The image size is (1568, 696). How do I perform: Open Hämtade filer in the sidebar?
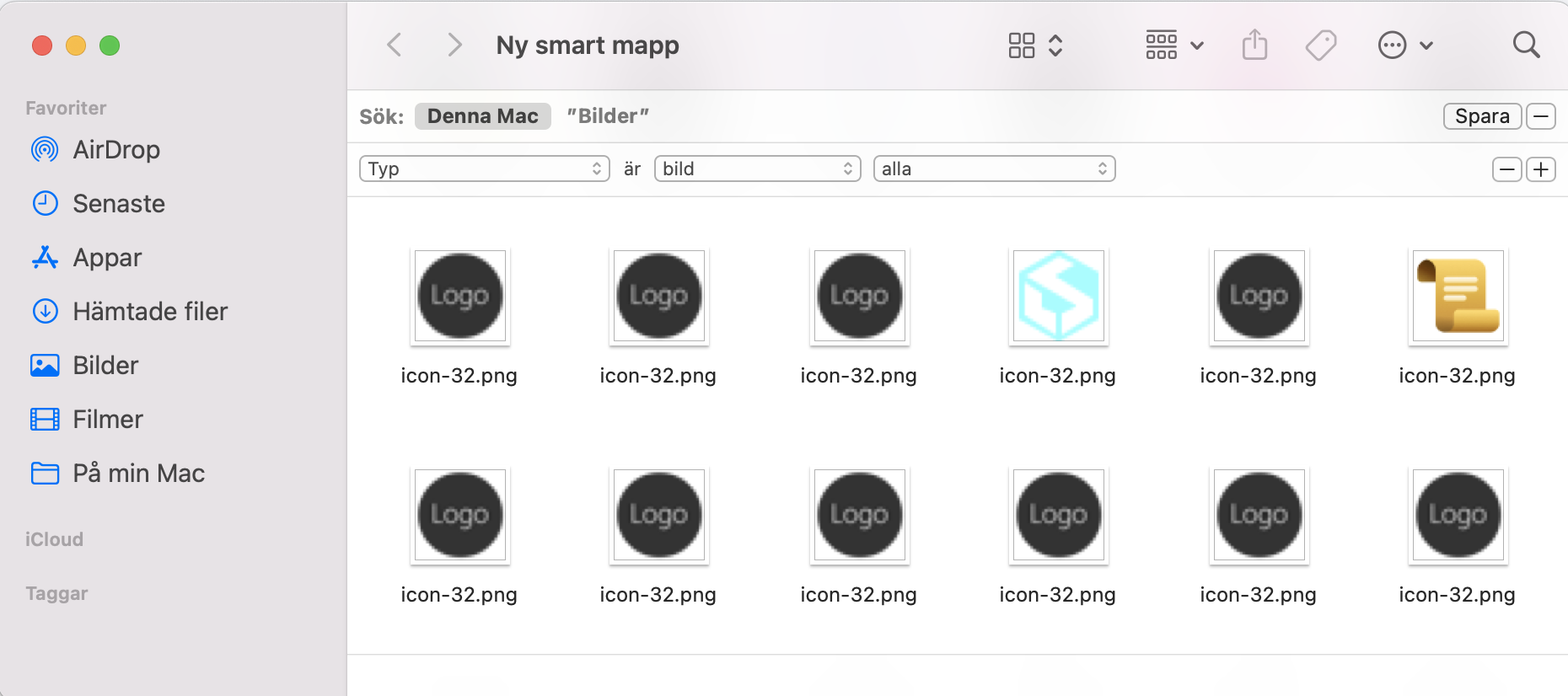[x=129, y=312]
